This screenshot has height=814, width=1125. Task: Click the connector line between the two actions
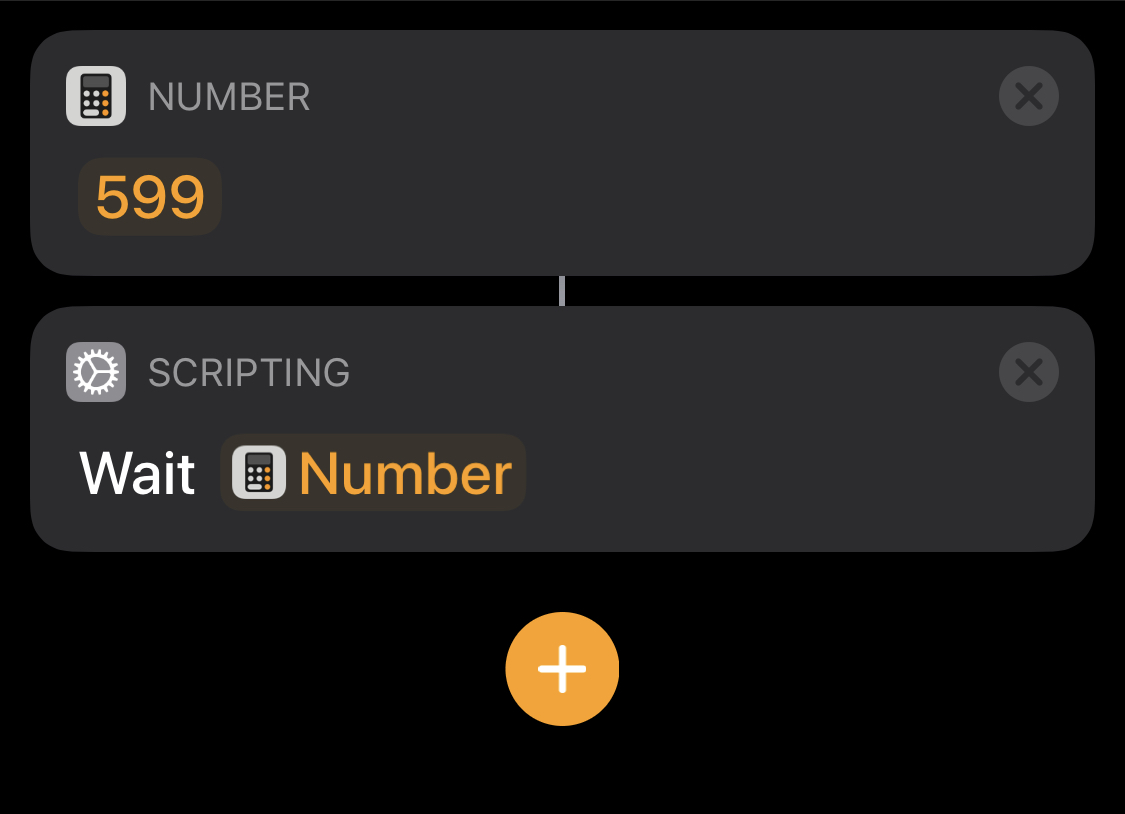[562, 291]
